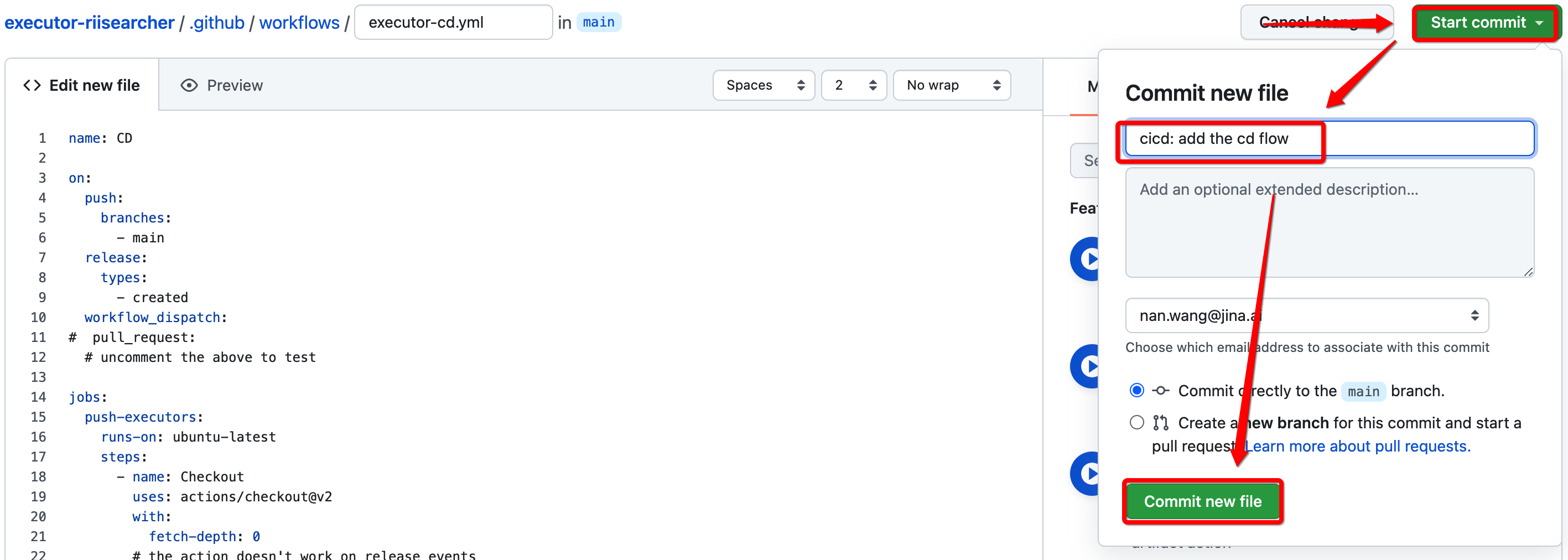Open Learn more about pull requests link
Viewport: 1568px width, 560px height.
(x=1357, y=446)
